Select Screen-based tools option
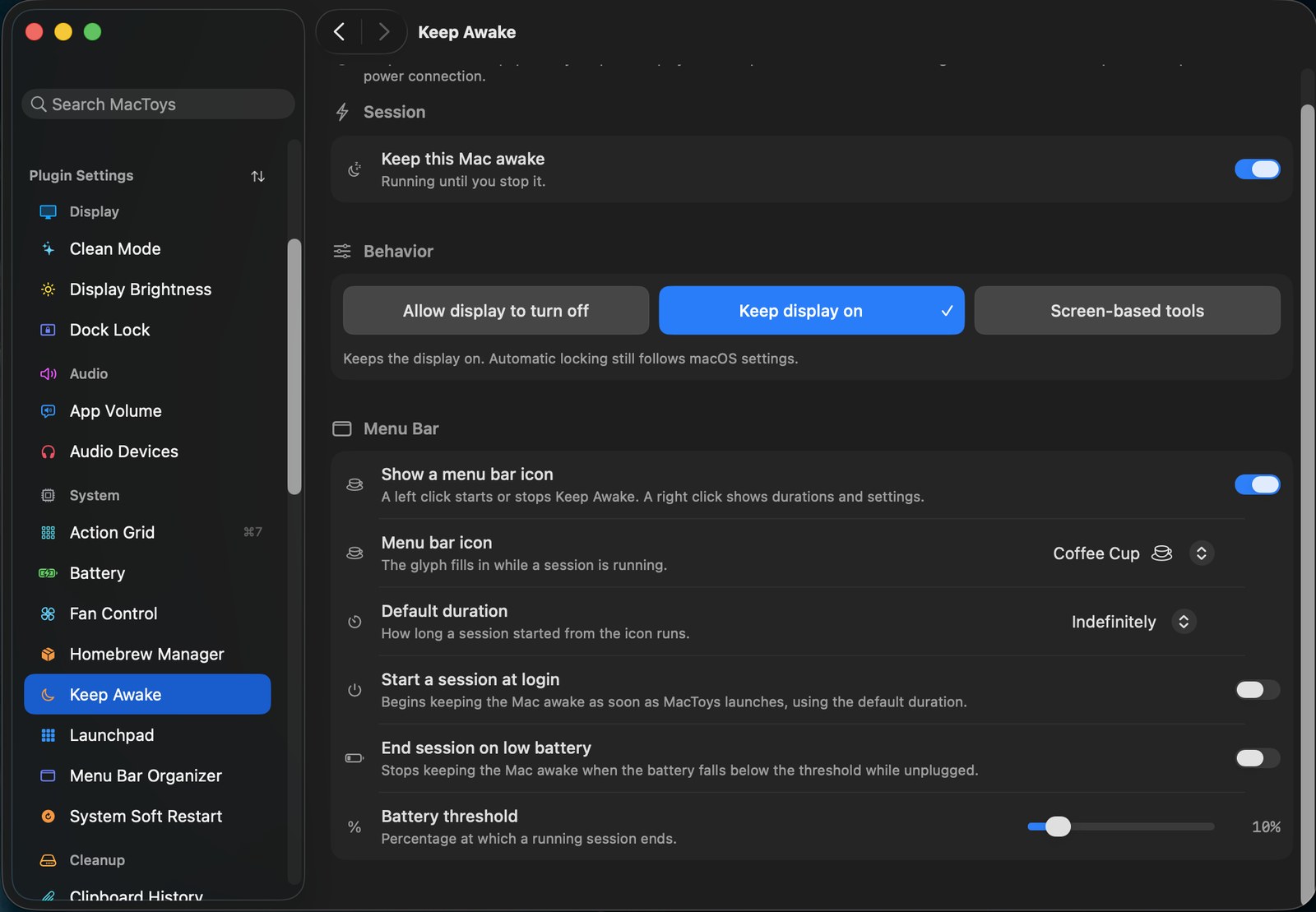1316x912 pixels. [x=1128, y=311]
